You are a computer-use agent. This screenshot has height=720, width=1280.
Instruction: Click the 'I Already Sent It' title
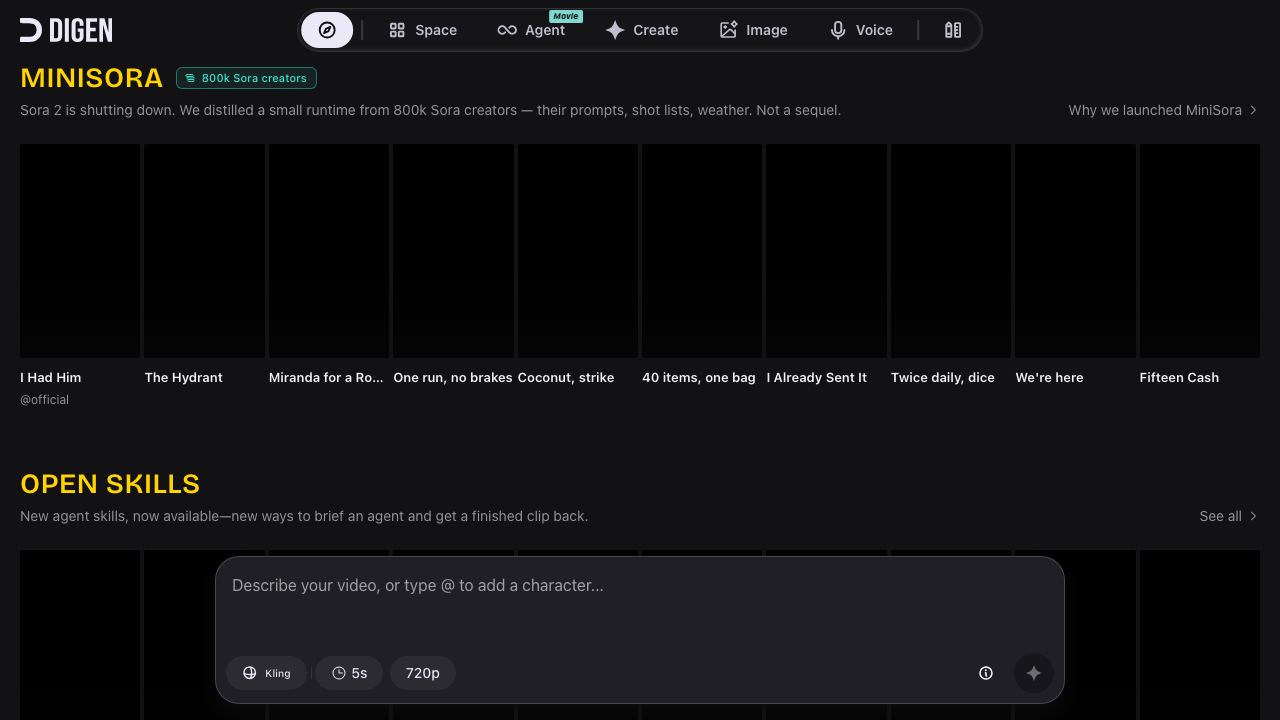(x=817, y=377)
